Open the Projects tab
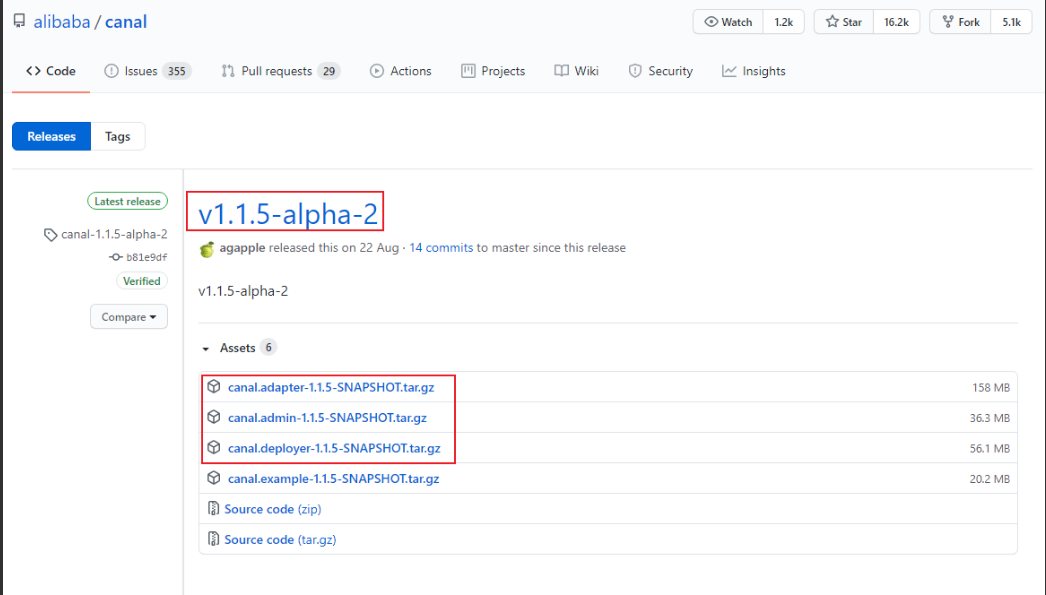 coord(493,71)
